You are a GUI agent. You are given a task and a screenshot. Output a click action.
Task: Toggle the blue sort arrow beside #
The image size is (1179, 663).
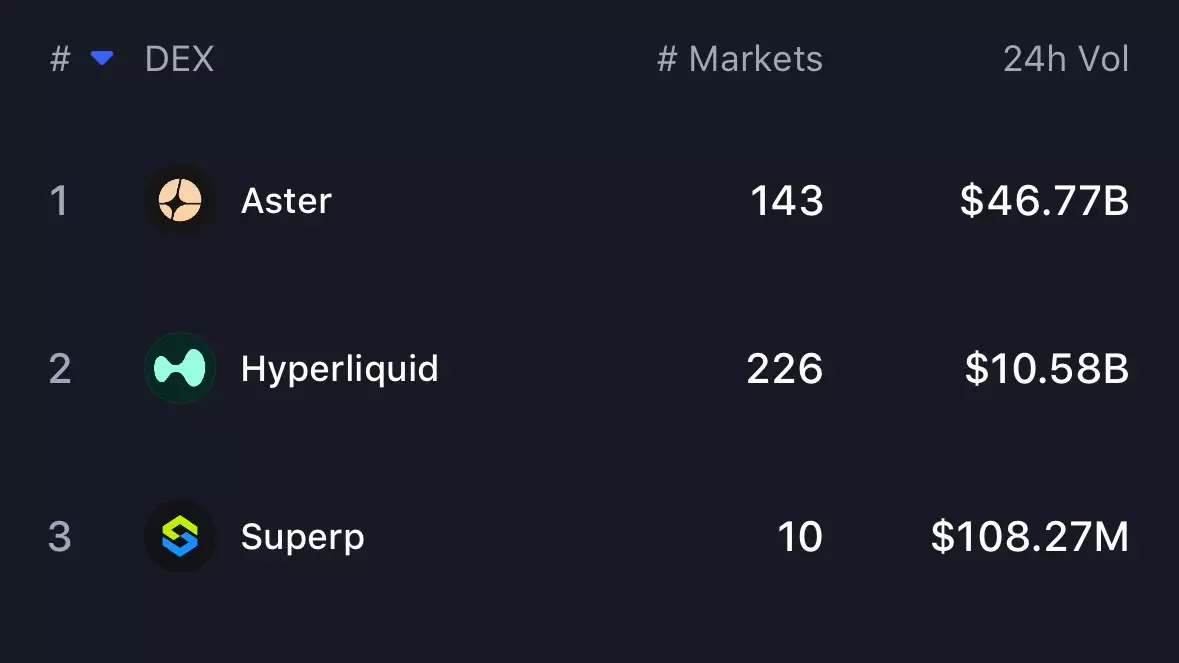(x=101, y=58)
